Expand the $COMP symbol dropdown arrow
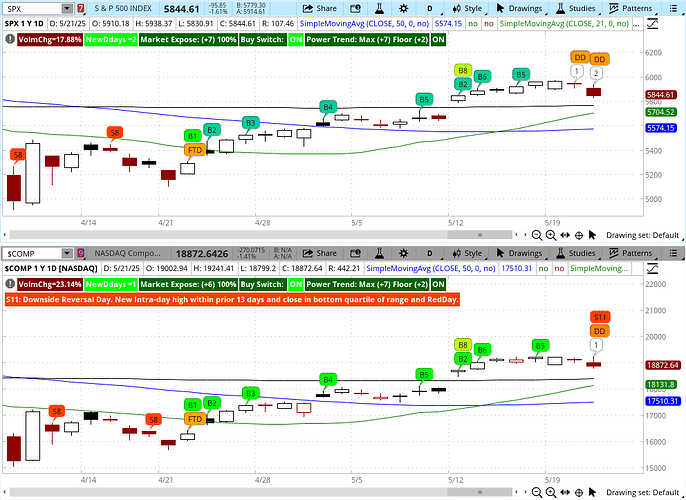This screenshot has width=686, height=500. pyautogui.click(x=67, y=253)
